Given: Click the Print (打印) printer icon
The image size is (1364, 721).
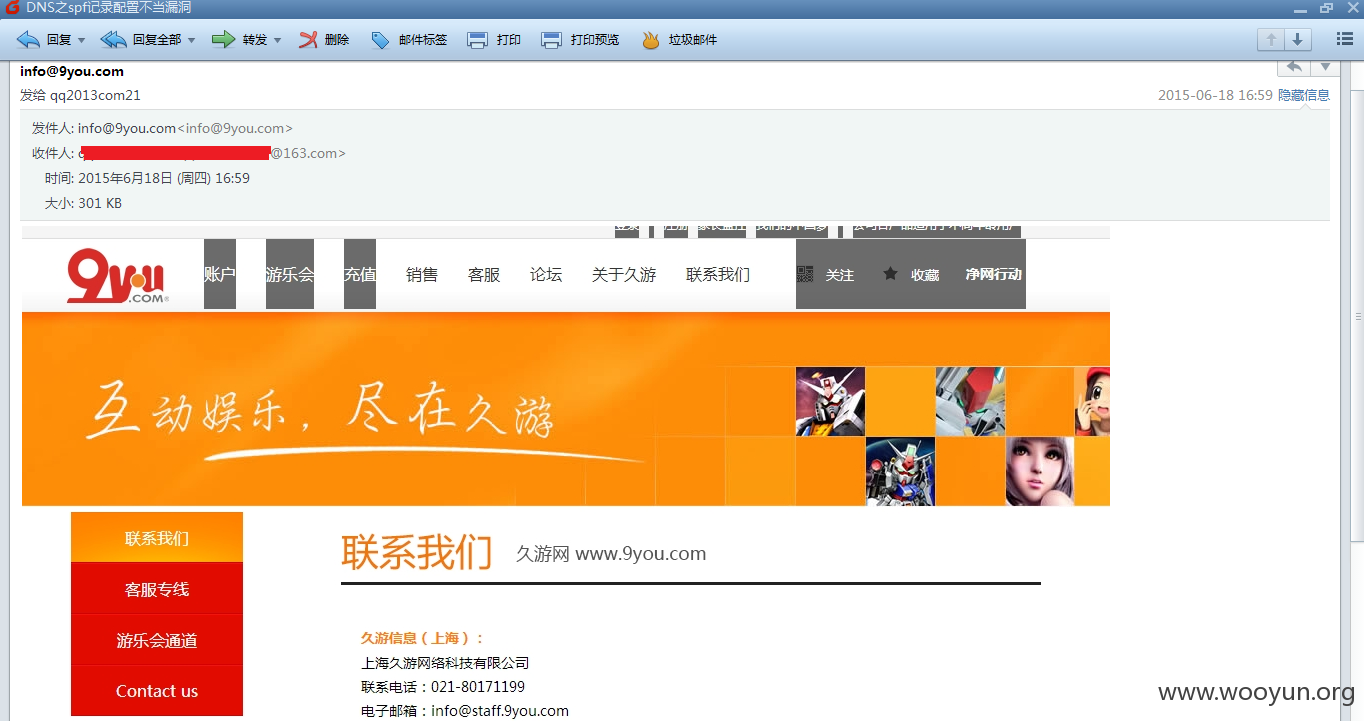Looking at the screenshot, I should click(478, 40).
